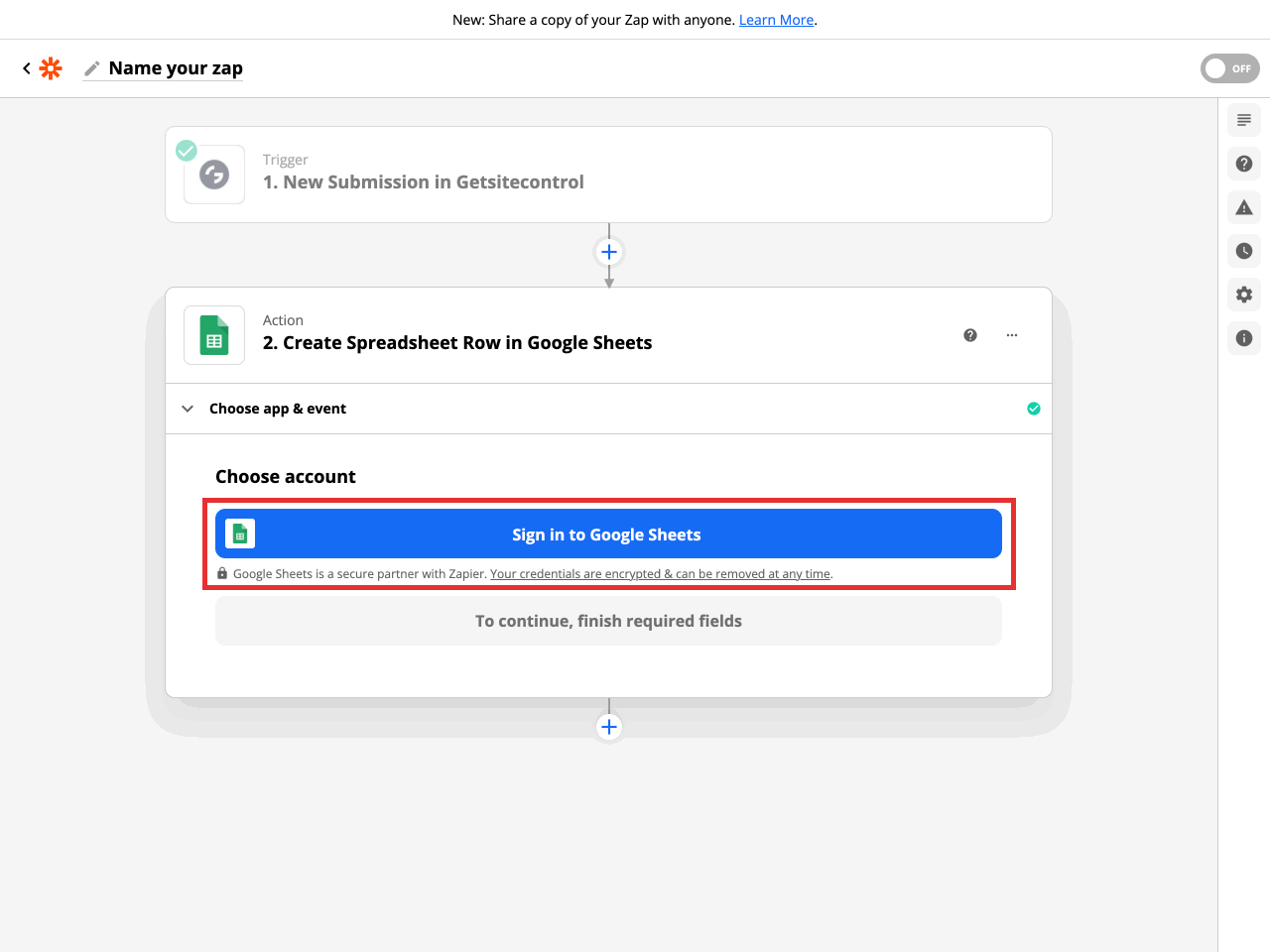The width and height of the screenshot is (1270, 952).
Task: Click the Zapier orange logo icon
Action: click(51, 68)
